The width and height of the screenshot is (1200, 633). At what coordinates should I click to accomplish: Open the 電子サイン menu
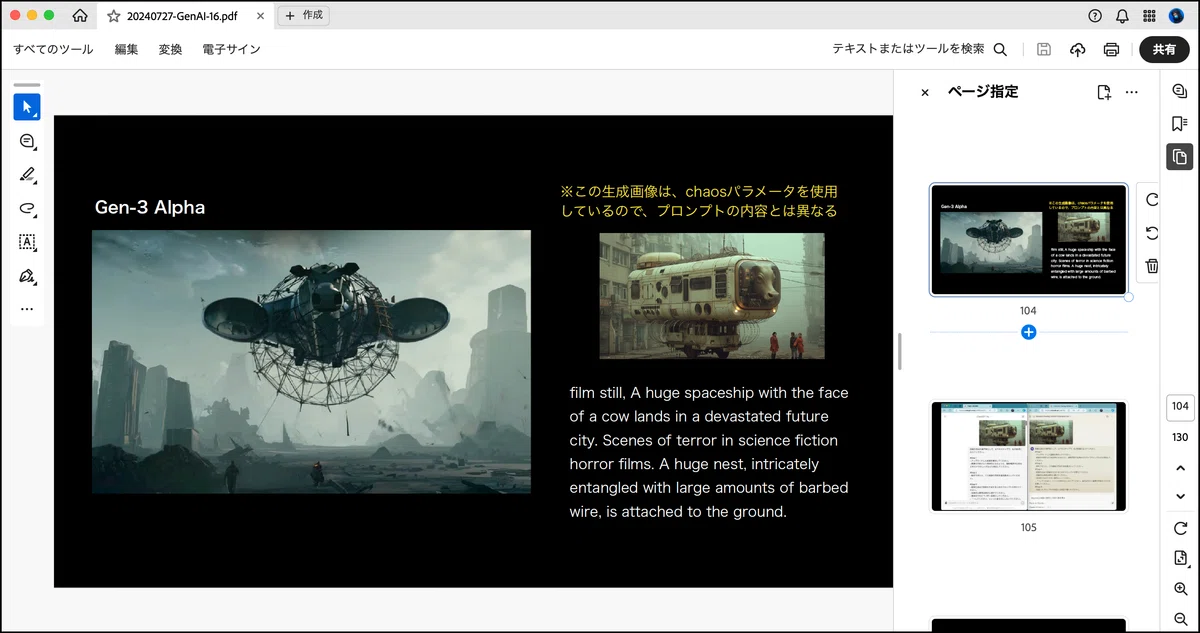[x=231, y=49]
